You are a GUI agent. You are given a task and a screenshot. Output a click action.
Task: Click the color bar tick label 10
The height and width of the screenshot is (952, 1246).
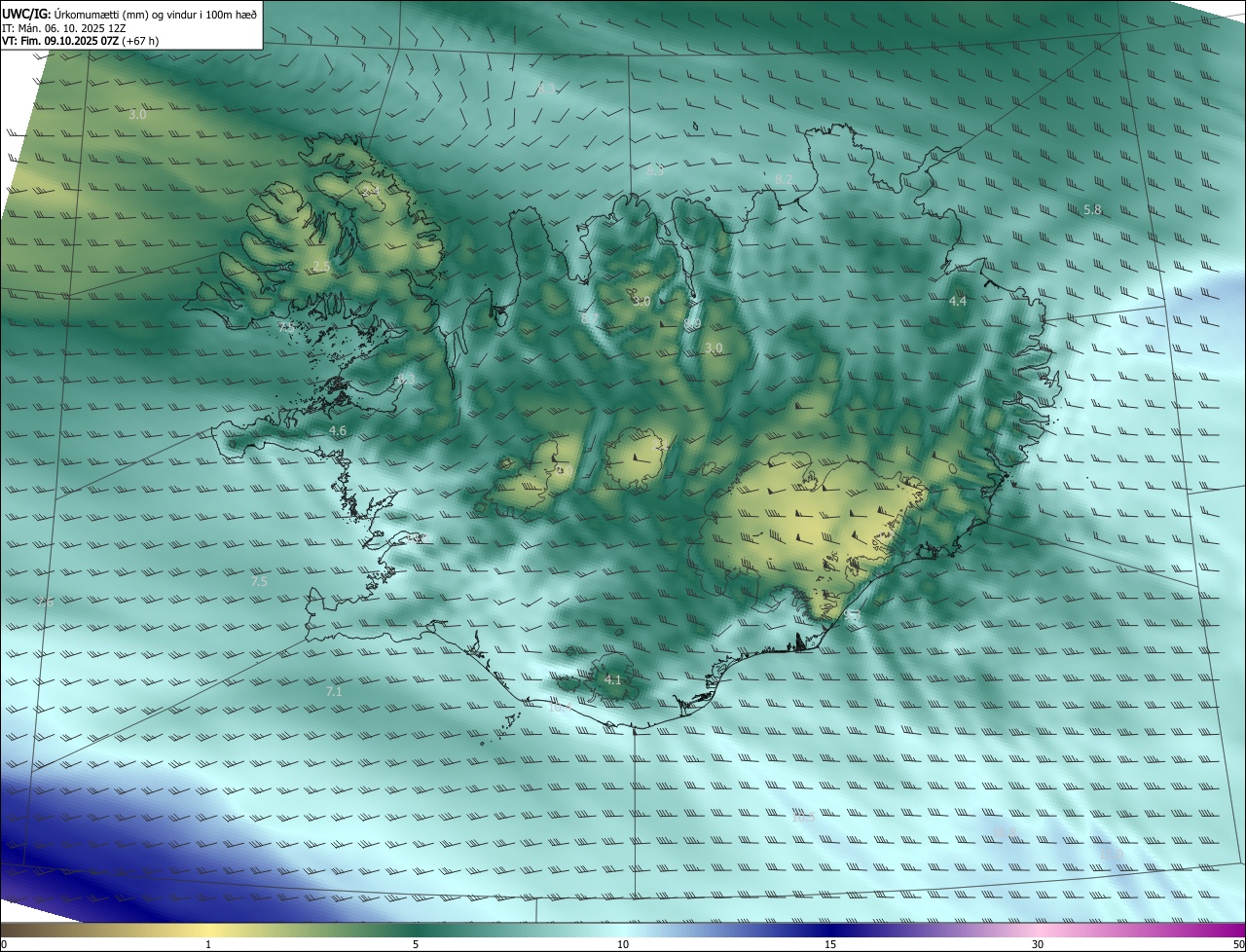point(623,944)
